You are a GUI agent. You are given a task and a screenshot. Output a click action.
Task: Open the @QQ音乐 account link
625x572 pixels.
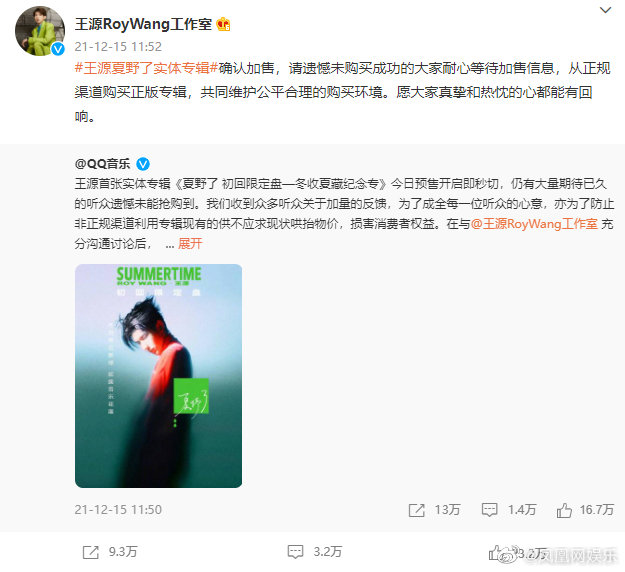tap(102, 163)
